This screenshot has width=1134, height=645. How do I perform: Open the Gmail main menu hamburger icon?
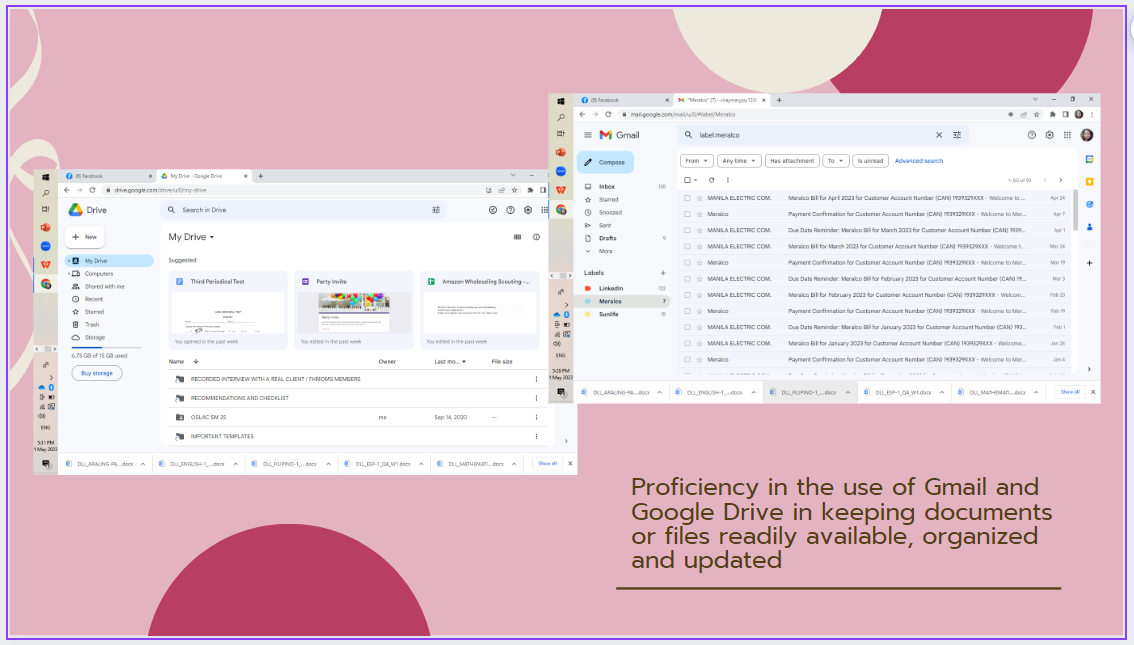[x=588, y=135]
